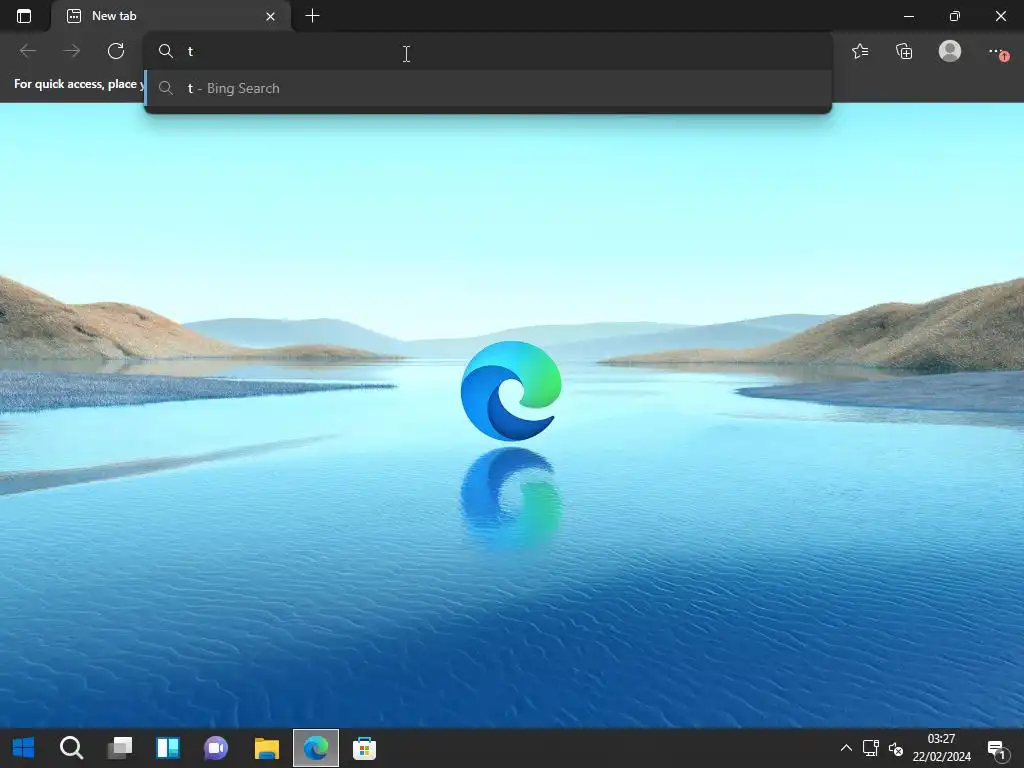Open the notification center icon
1024x768 pixels.
click(x=997, y=749)
